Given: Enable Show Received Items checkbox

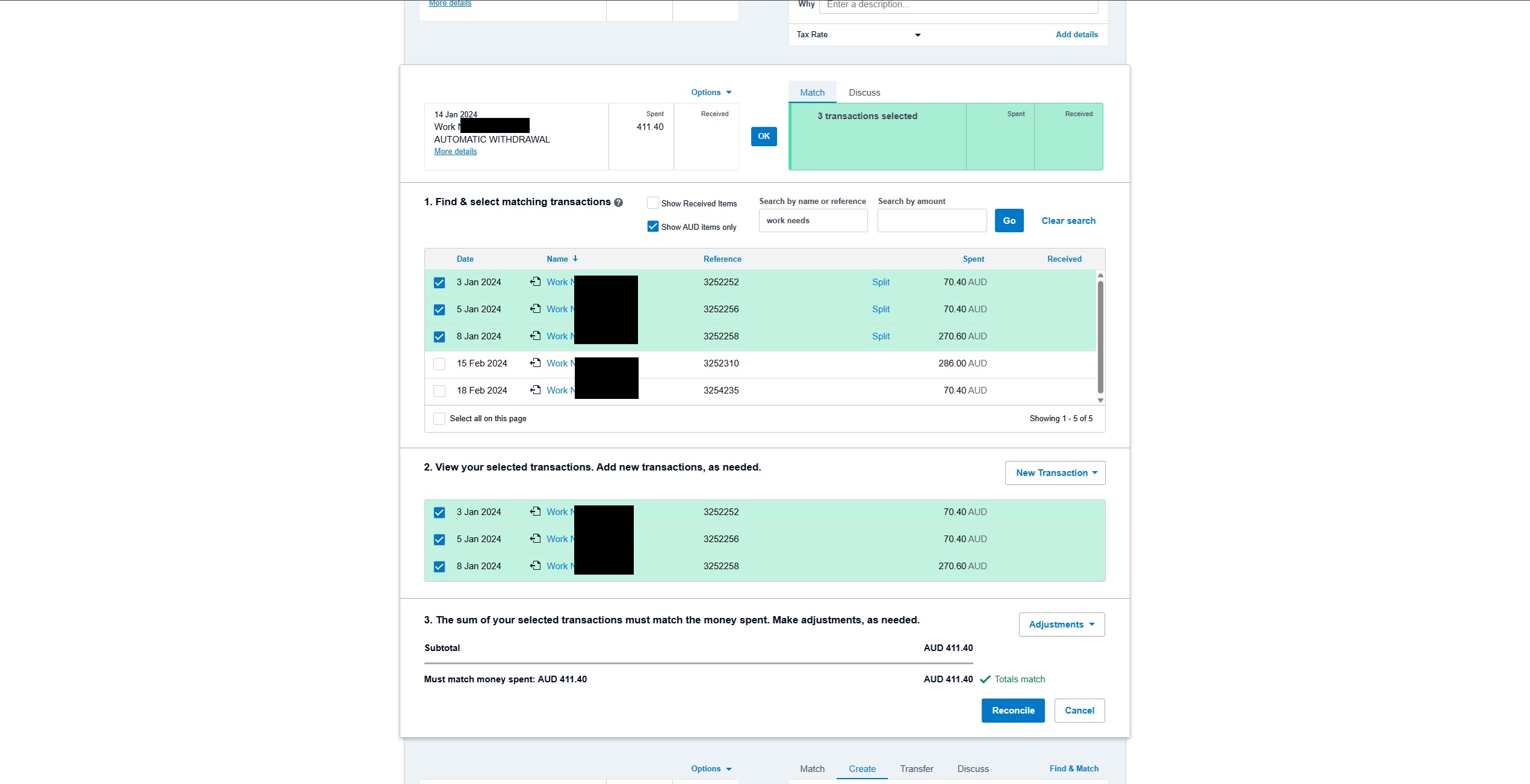Looking at the screenshot, I should [652, 203].
